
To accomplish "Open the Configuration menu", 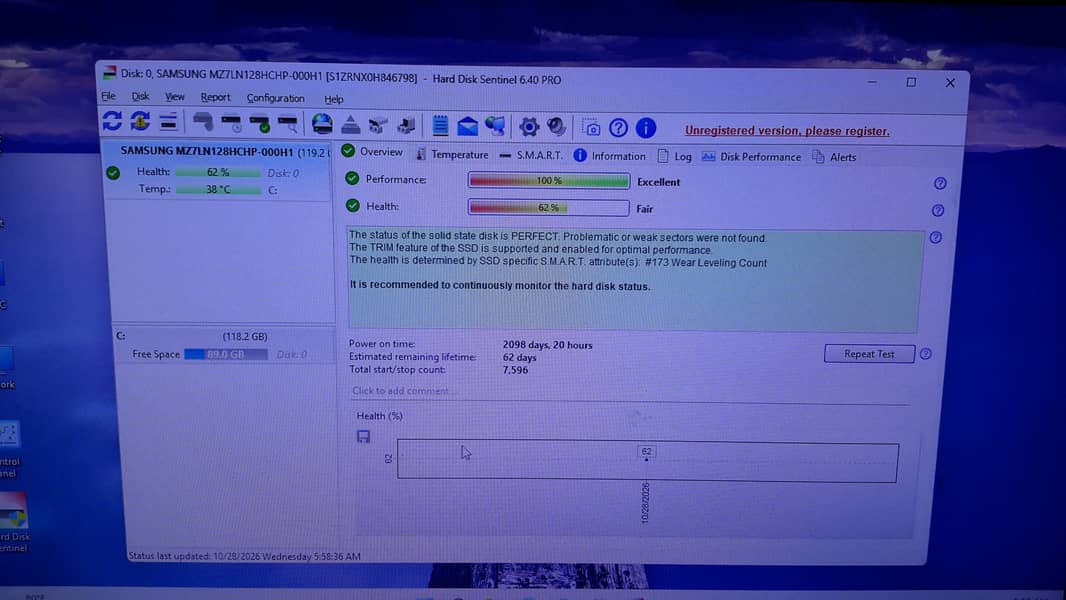I will [275, 99].
